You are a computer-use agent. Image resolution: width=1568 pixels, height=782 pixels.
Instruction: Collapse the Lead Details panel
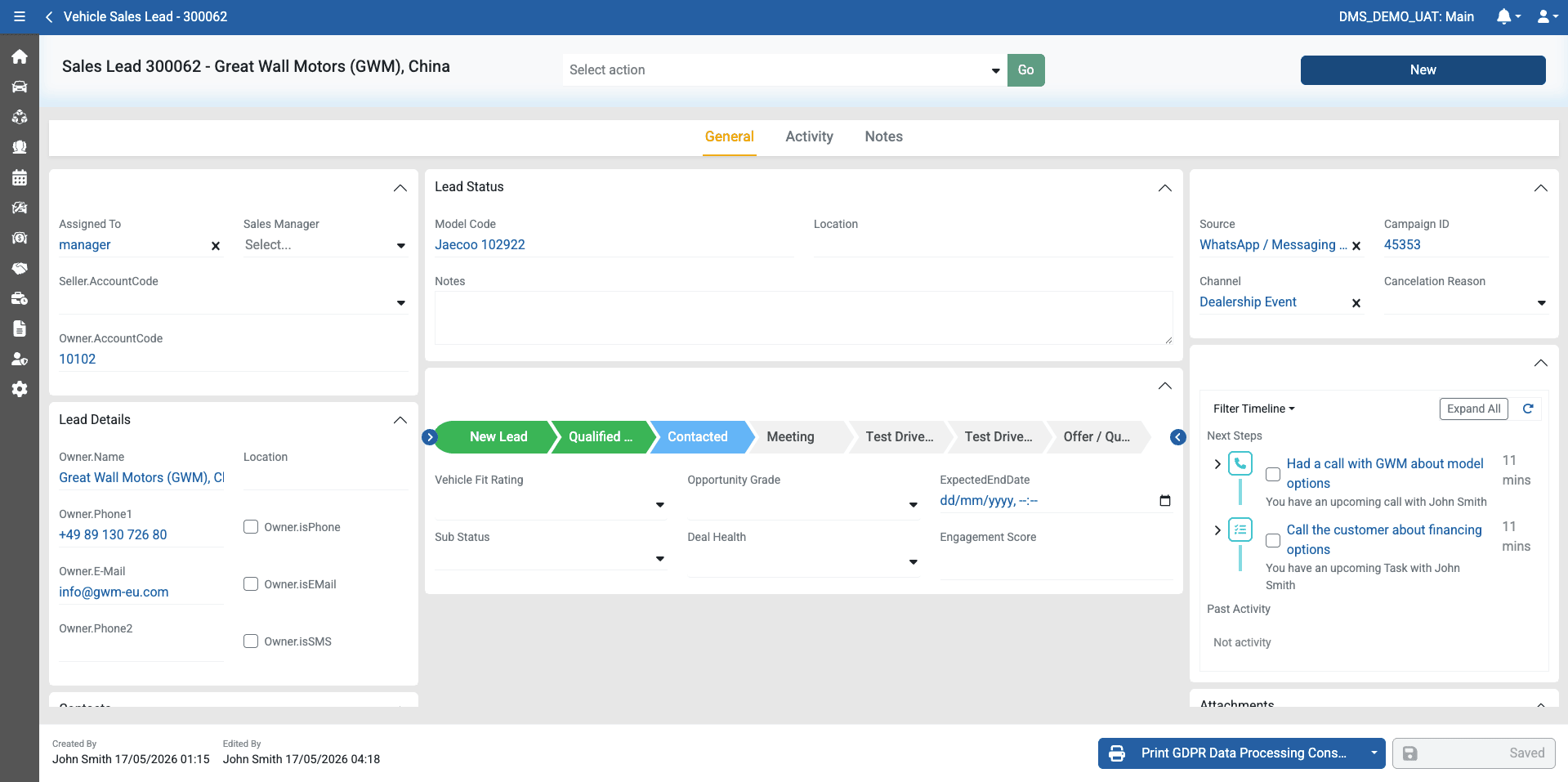(400, 420)
